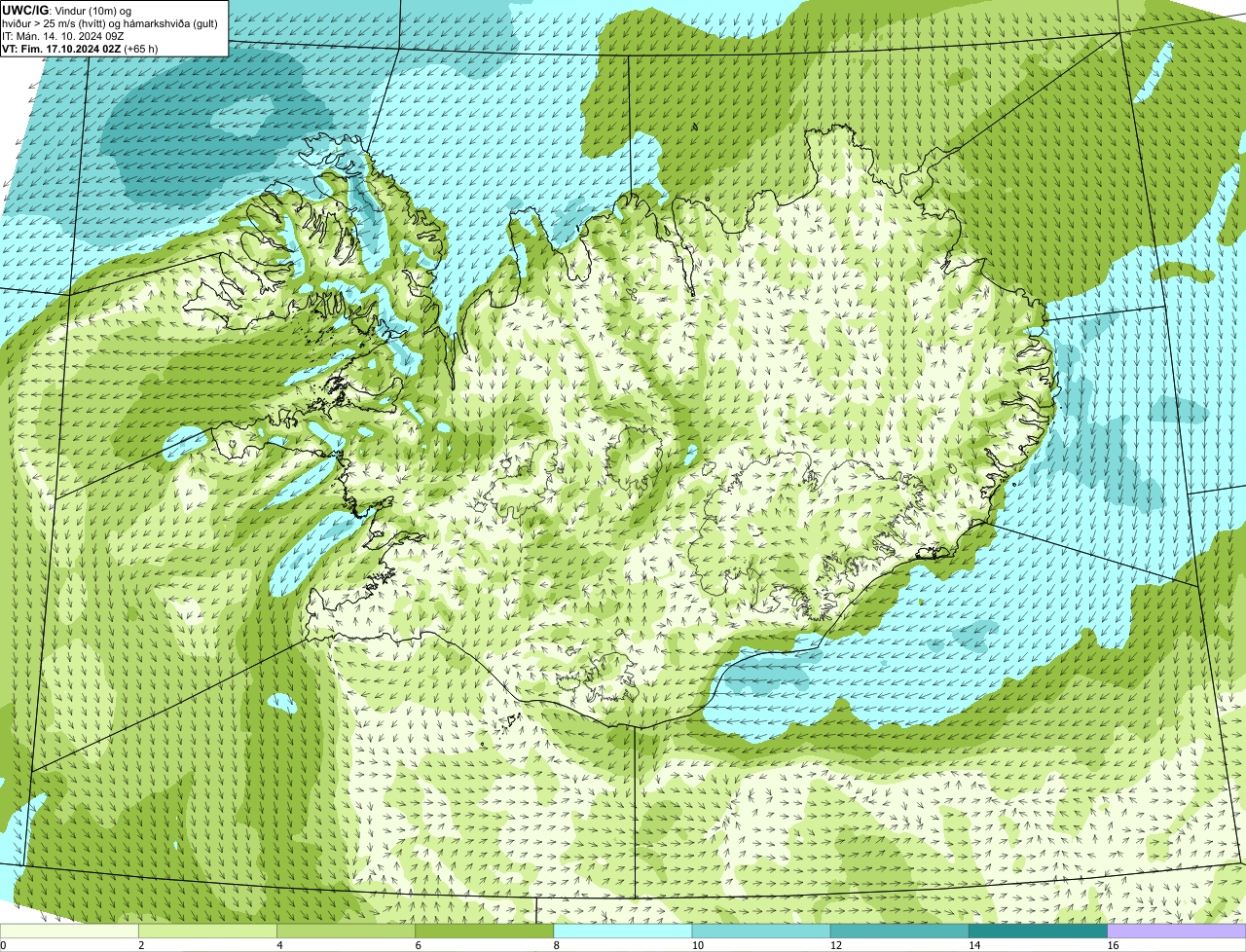Click the '14' label on the color scale

coord(974,945)
